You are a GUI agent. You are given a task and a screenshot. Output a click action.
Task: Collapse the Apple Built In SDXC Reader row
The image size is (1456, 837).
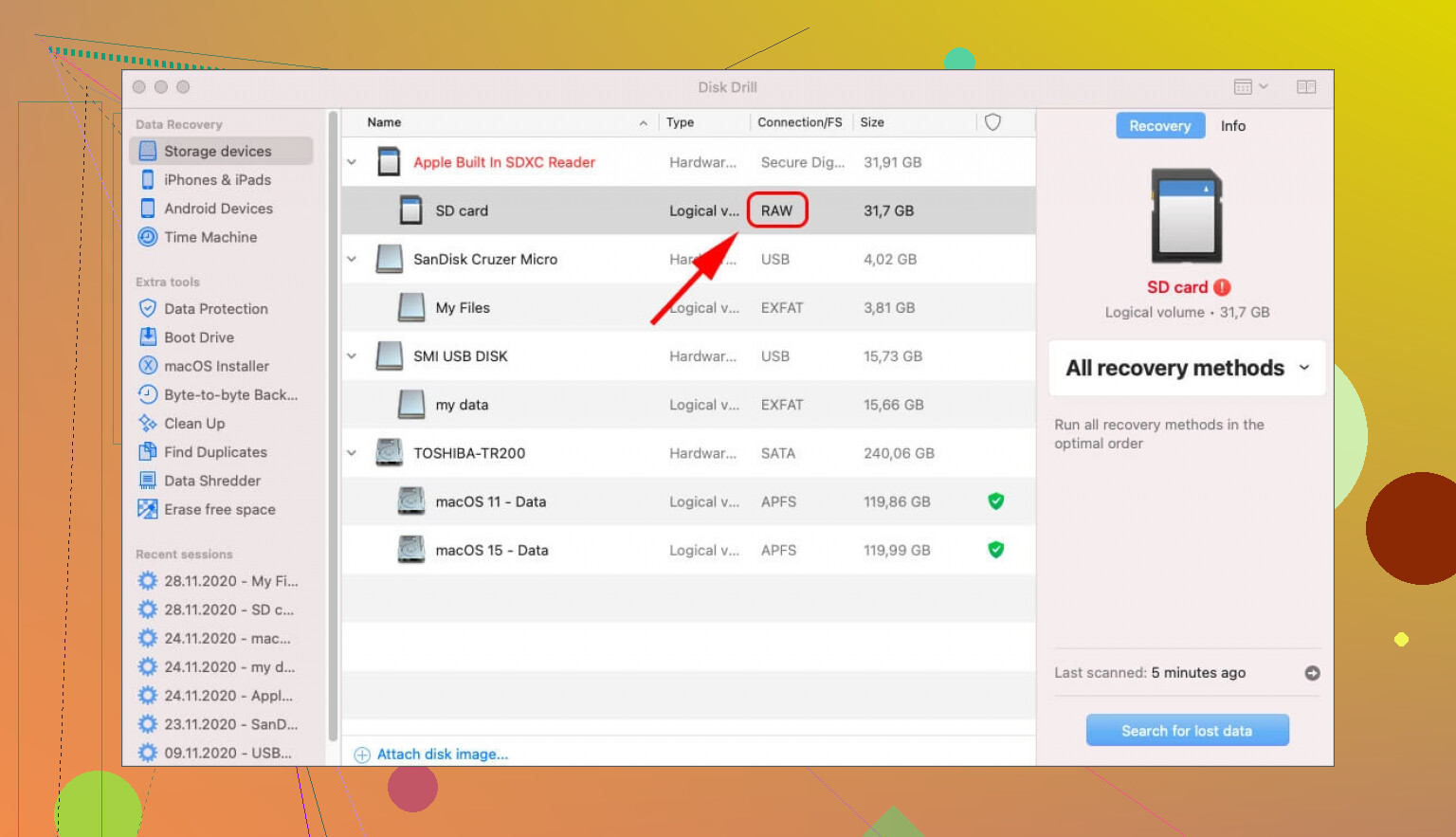(352, 162)
